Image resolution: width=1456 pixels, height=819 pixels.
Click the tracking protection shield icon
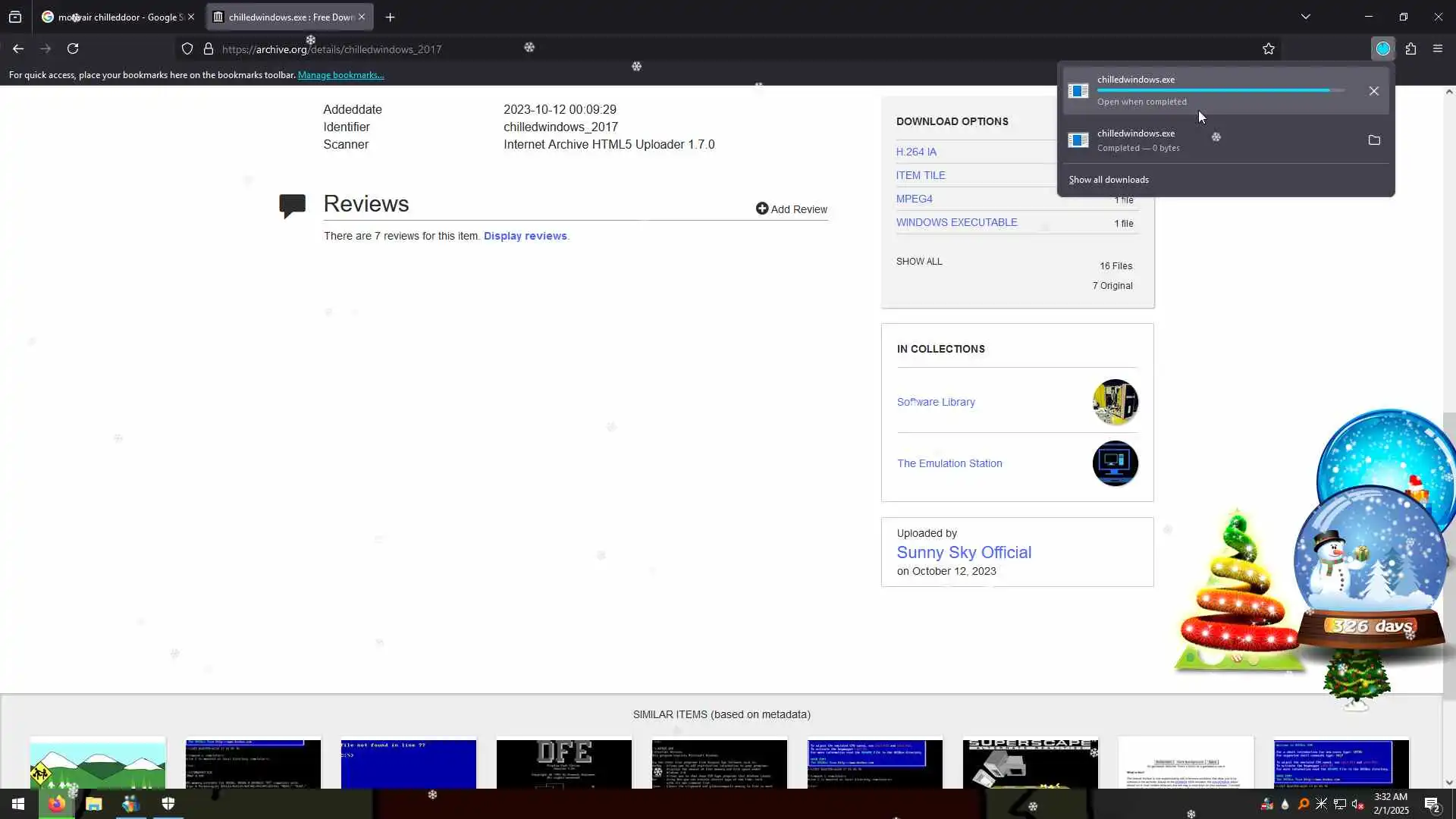tap(187, 49)
